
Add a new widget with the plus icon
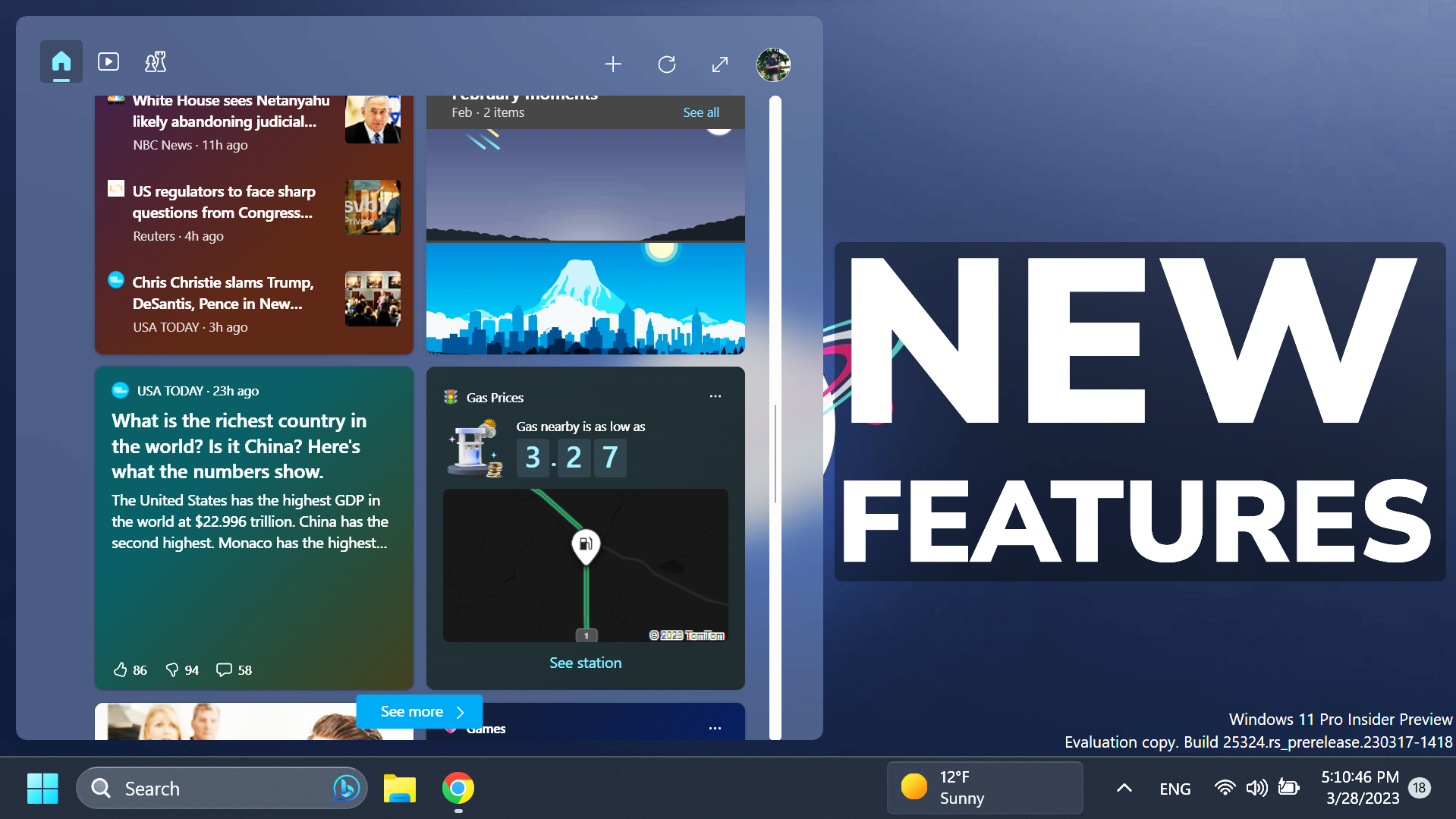click(613, 65)
